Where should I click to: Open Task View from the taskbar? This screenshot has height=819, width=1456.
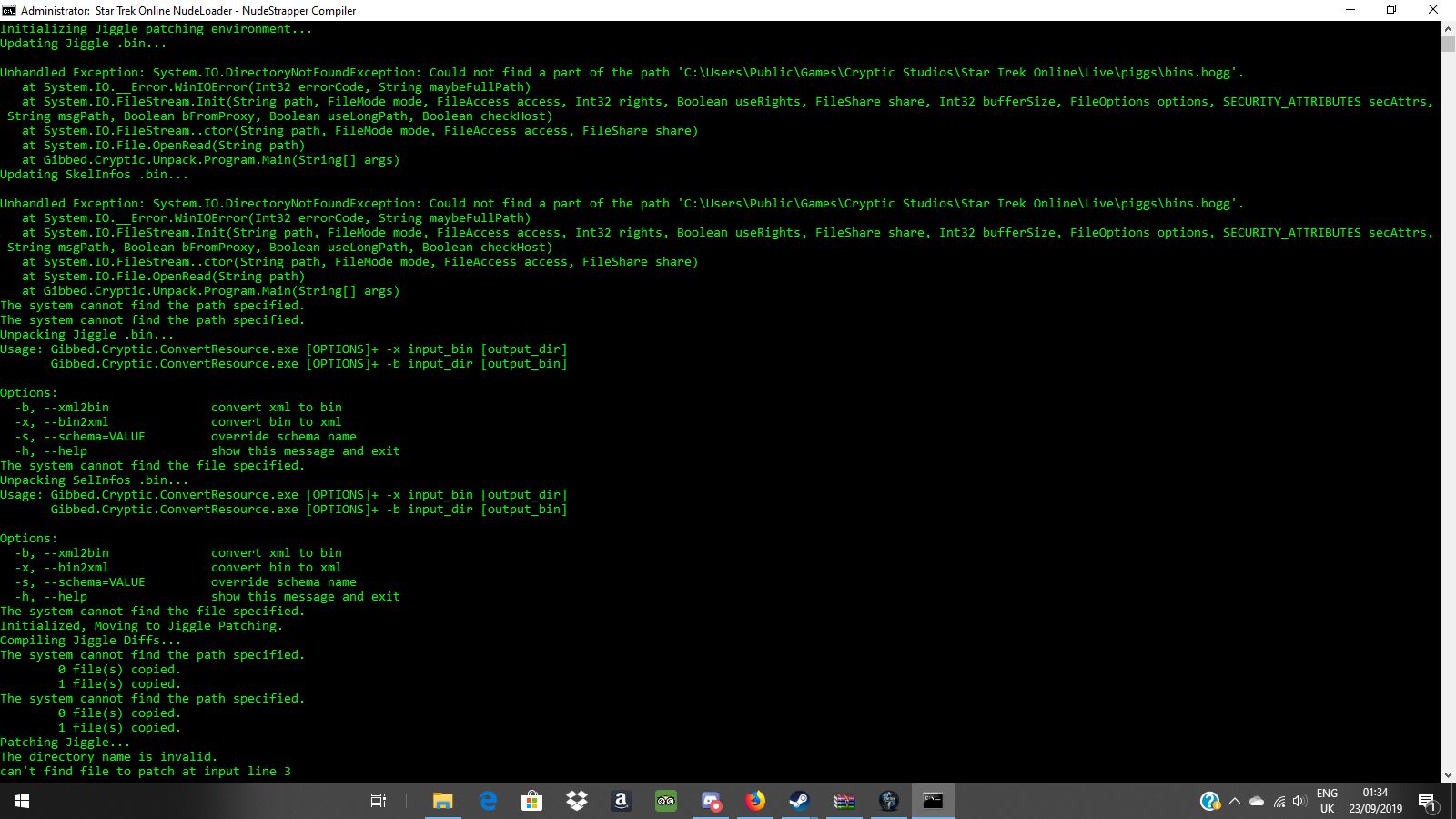[x=379, y=801]
